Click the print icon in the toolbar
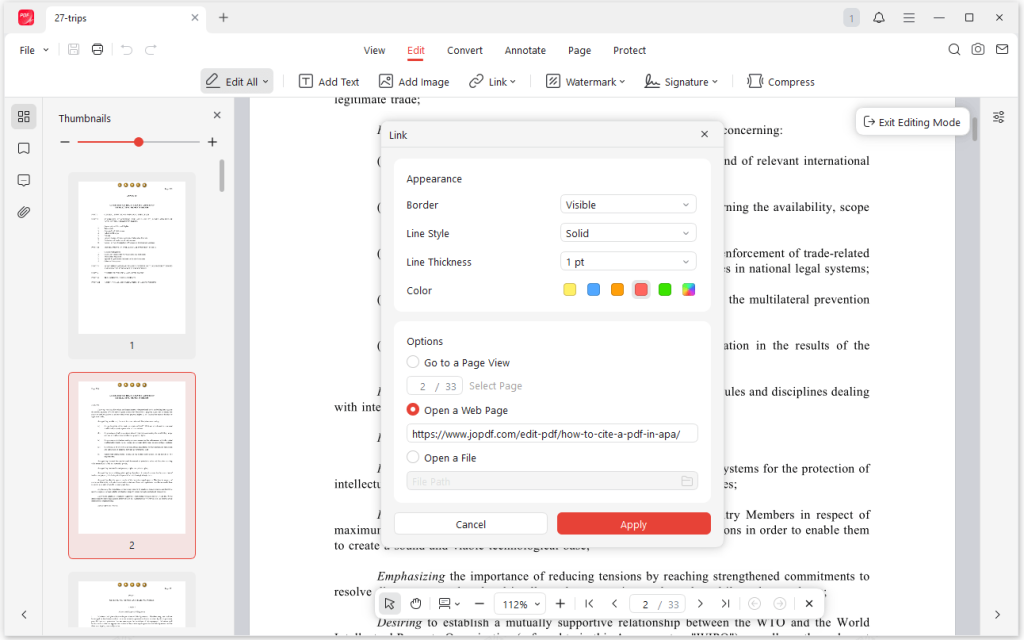This screenshot has height=640, width=1024. tap(97, 50)
